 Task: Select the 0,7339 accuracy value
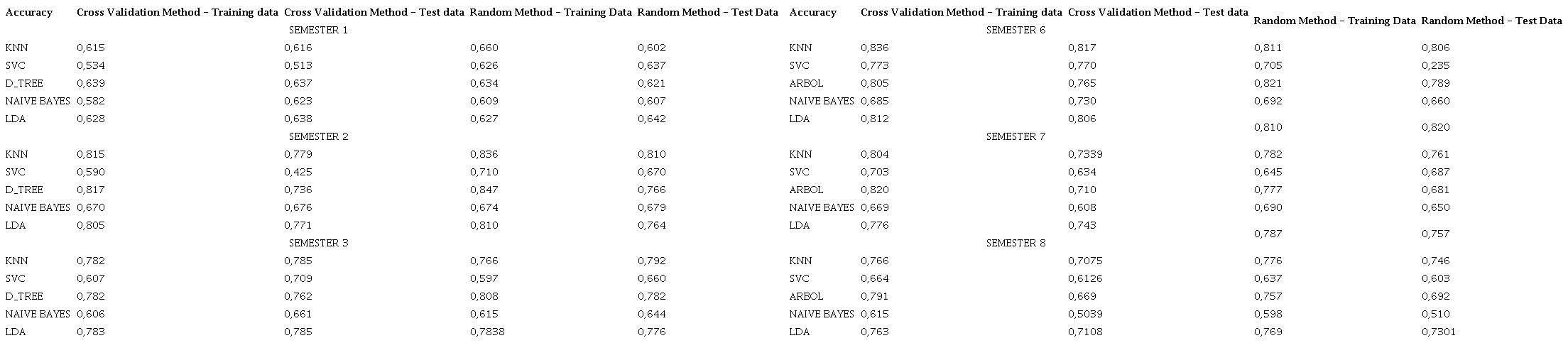(x=1085, y=155)
